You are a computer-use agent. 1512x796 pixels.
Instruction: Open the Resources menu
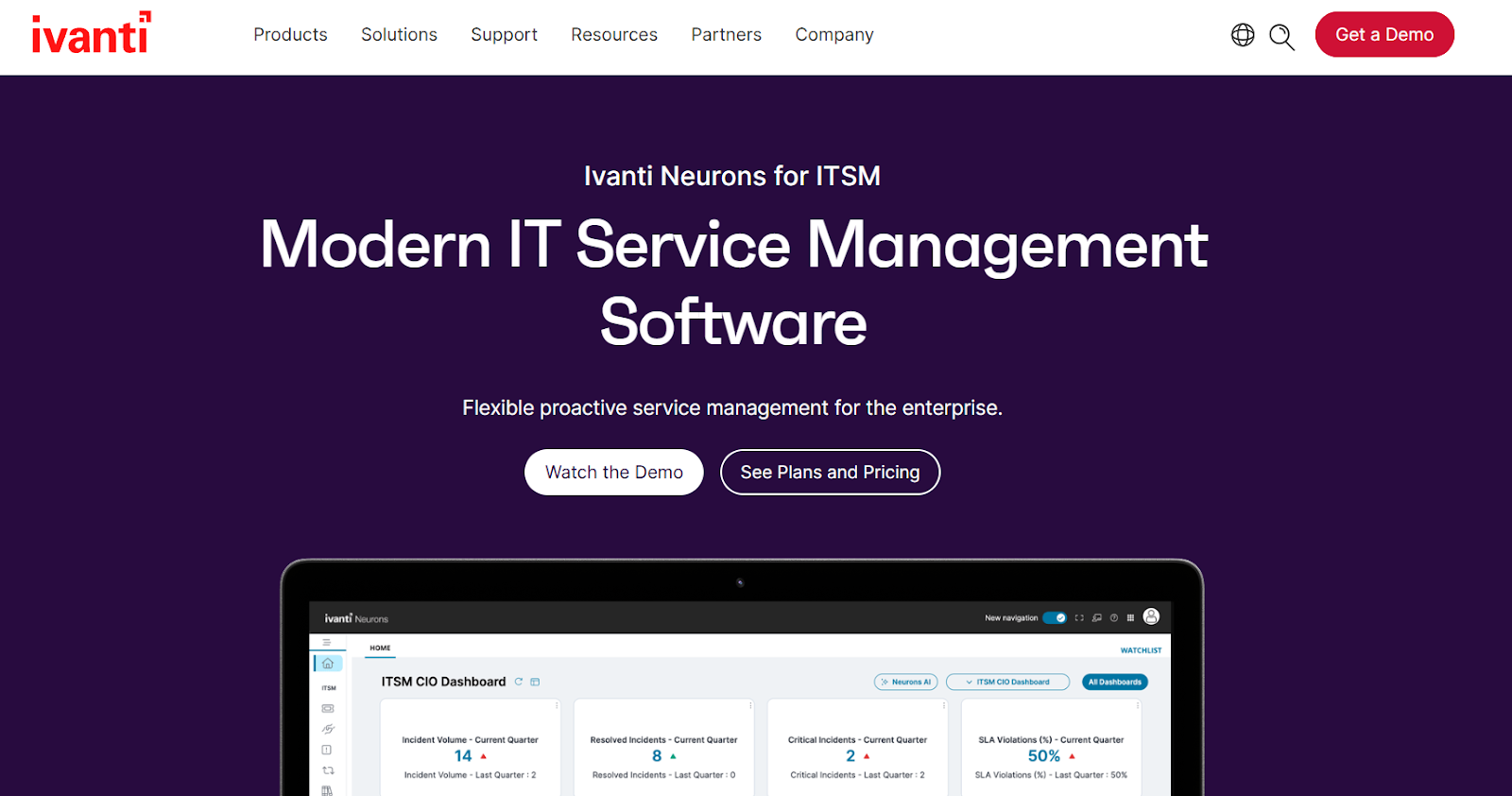click(614, 35)
